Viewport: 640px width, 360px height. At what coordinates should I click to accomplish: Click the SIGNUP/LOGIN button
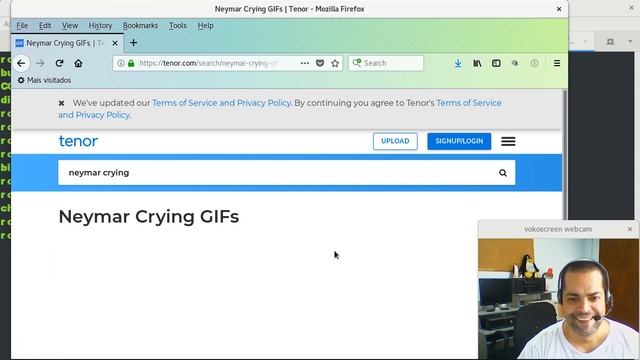[459, 141]
